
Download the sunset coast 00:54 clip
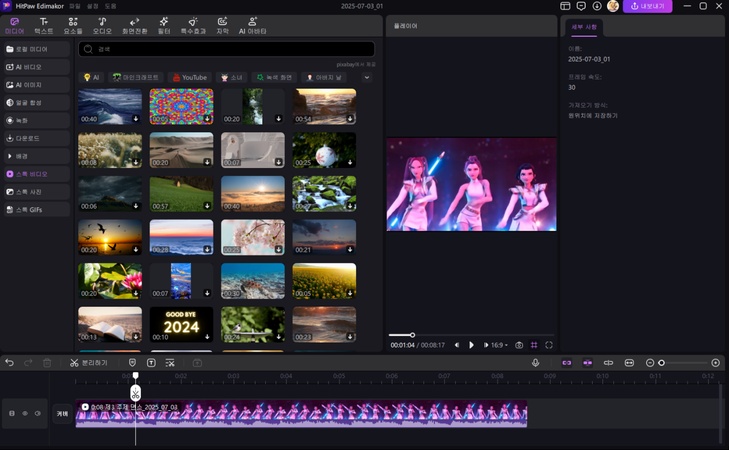tap(350, 119)
